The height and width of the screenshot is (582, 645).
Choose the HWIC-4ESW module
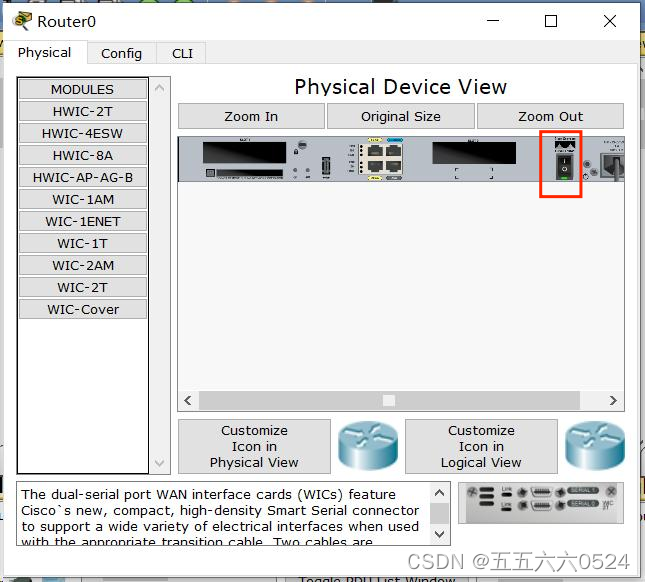[83, 133]
